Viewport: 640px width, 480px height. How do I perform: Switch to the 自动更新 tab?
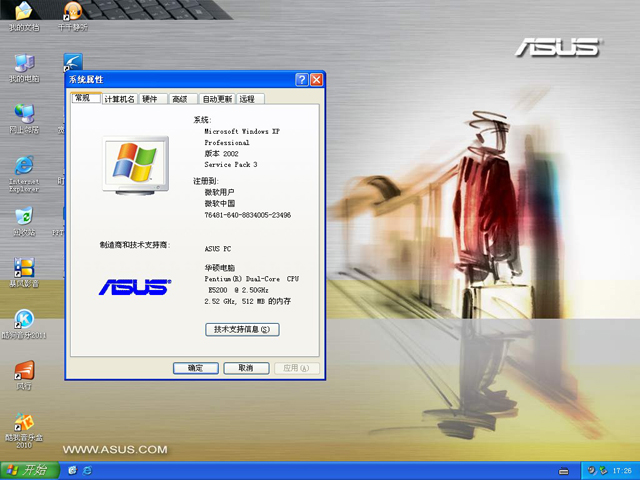pos(217,99)
